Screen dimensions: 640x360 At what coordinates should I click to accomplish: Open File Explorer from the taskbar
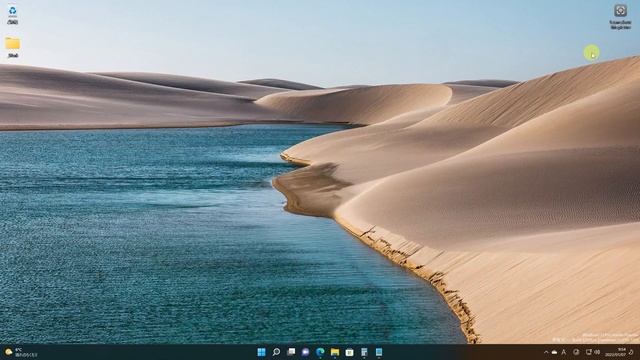tap(335, 352)
